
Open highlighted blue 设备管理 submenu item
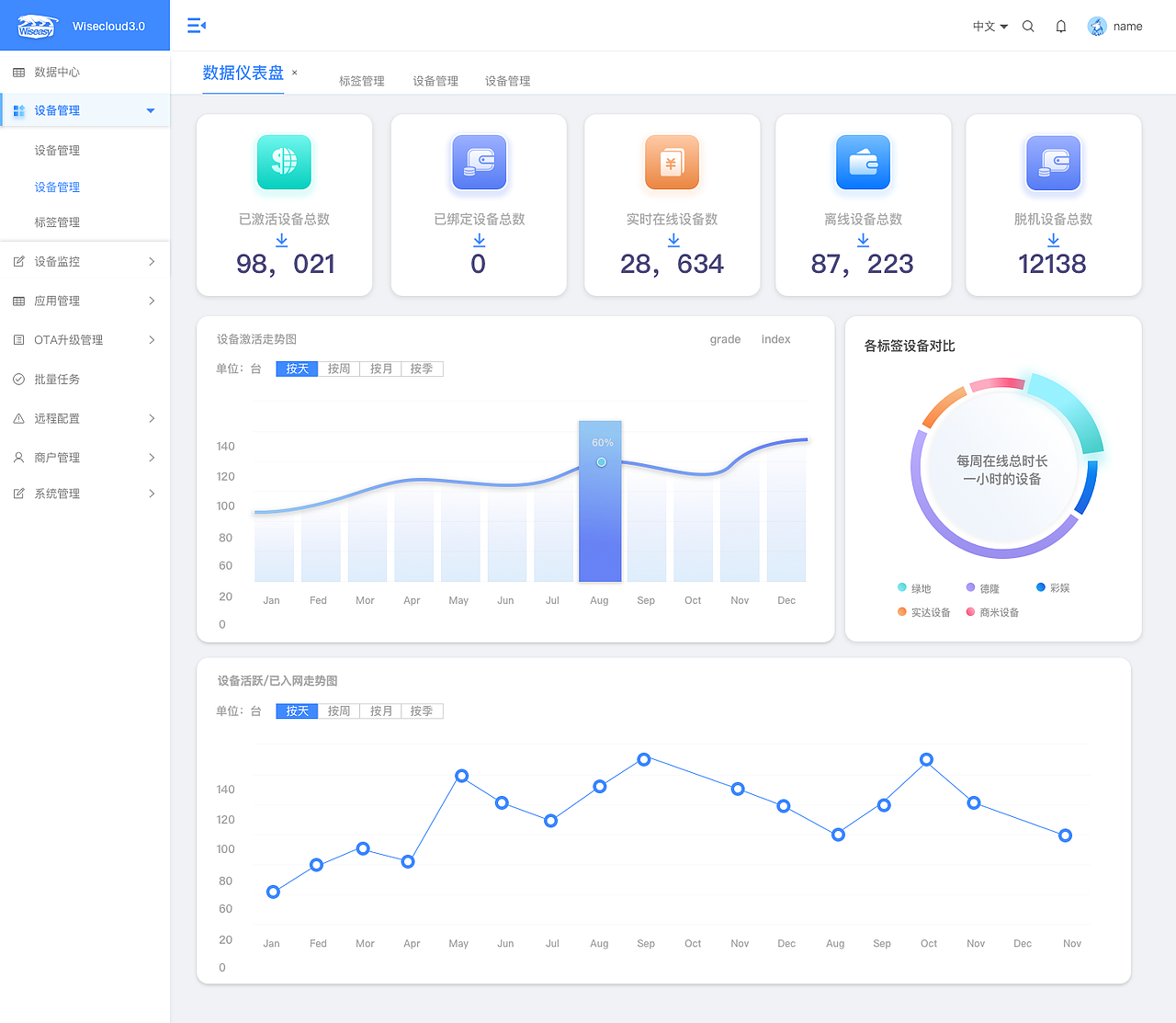[x=57, y=187]
